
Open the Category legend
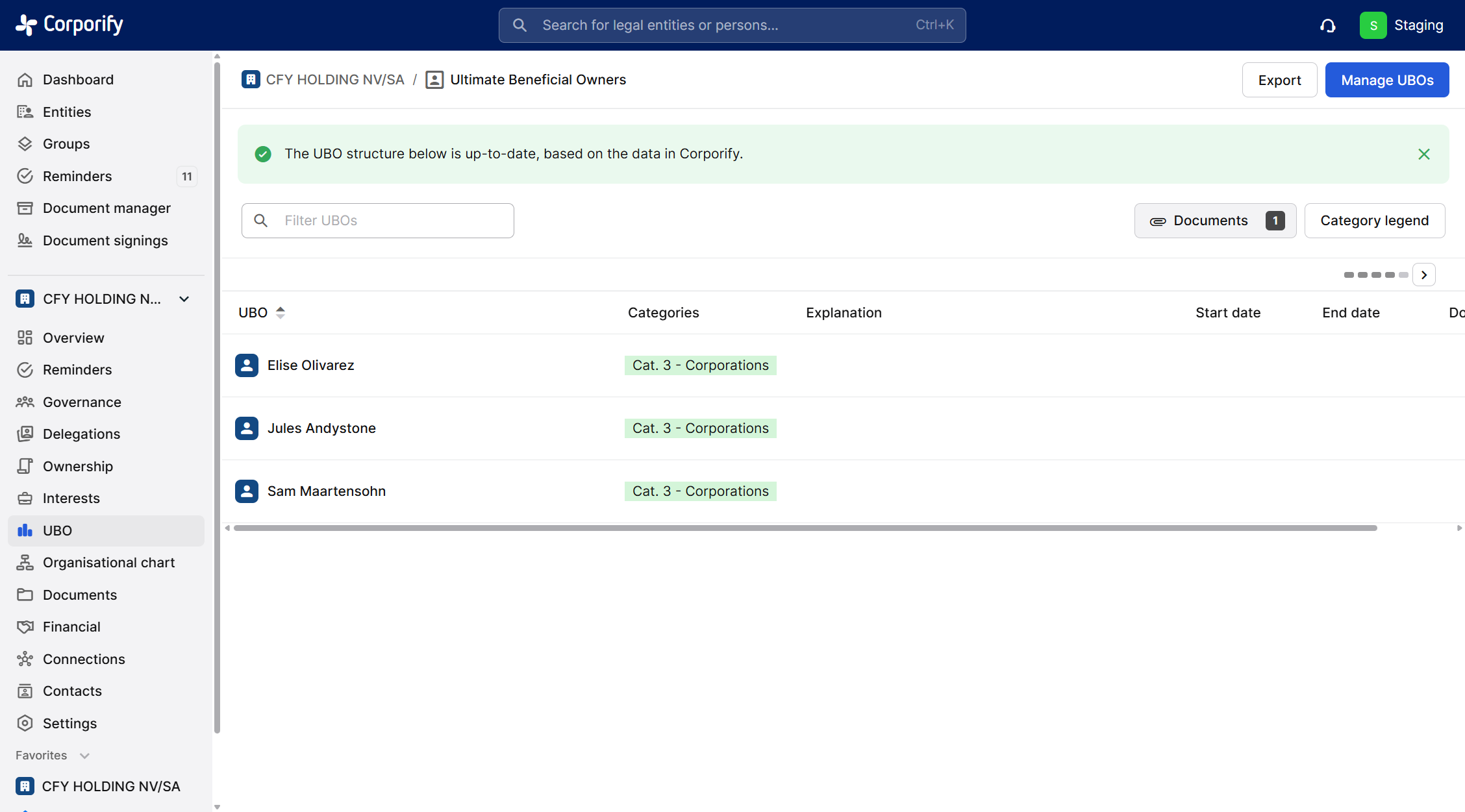pyautogui.click(x=1374, y=221)
